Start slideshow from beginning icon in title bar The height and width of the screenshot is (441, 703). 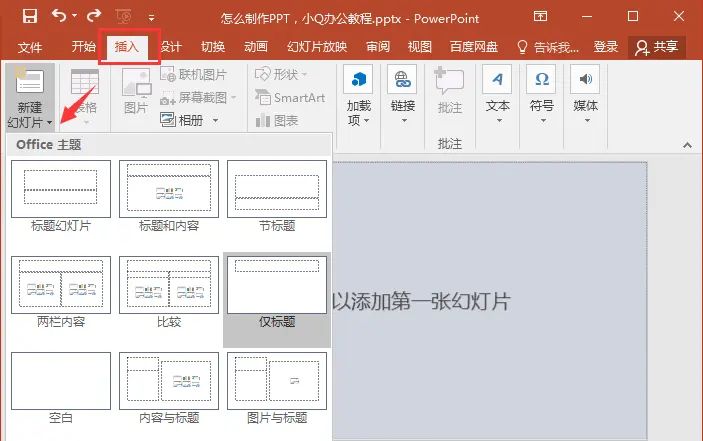coord(123,17)
